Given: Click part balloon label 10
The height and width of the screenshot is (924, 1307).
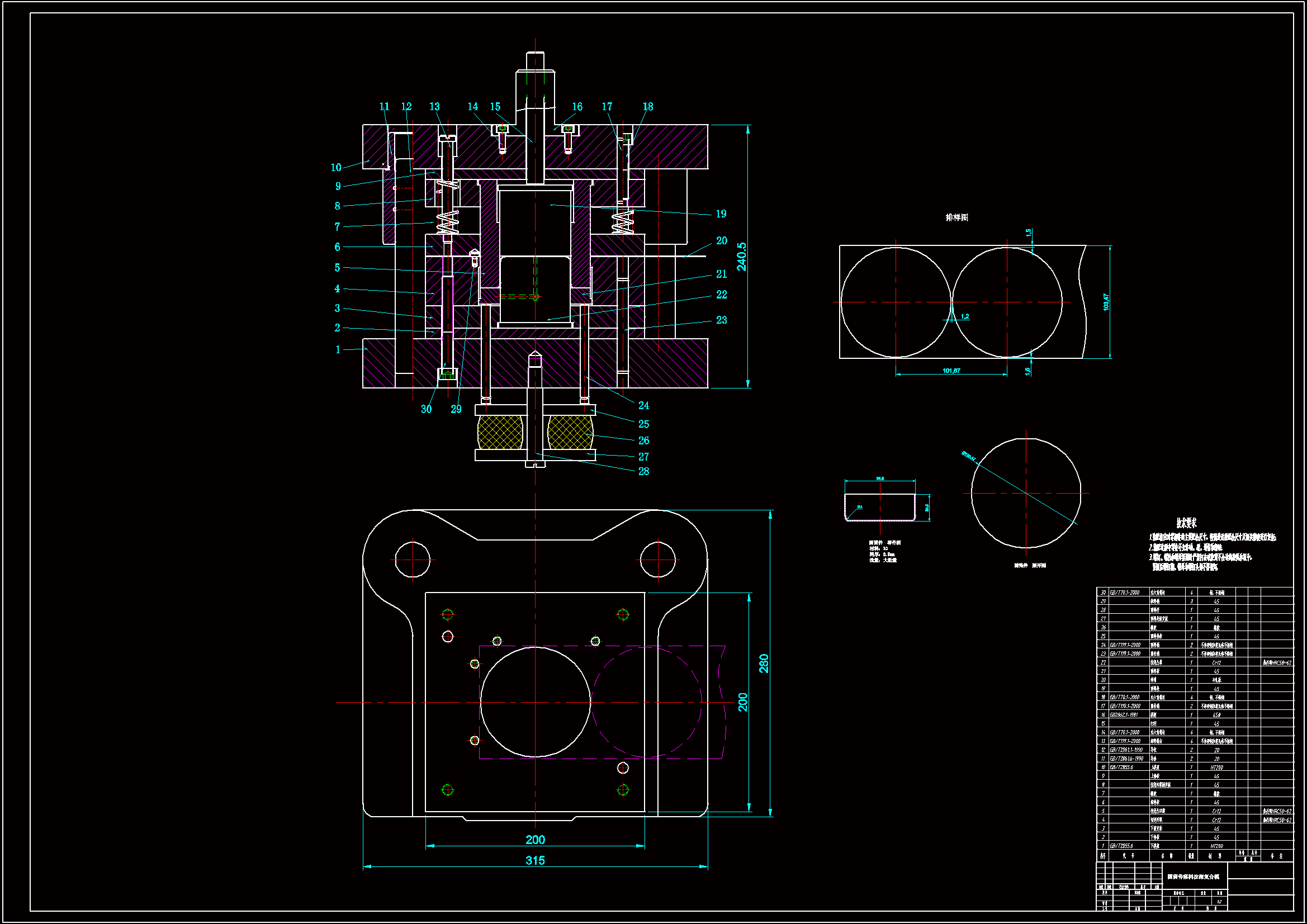Looking at the screenshot, I should (336, 167).
